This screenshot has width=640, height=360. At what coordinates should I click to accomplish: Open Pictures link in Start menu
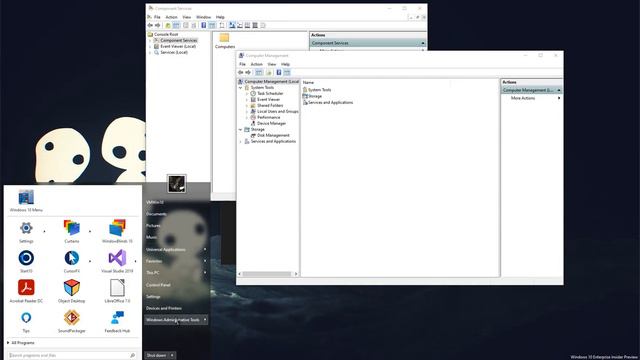pos(153,226)
